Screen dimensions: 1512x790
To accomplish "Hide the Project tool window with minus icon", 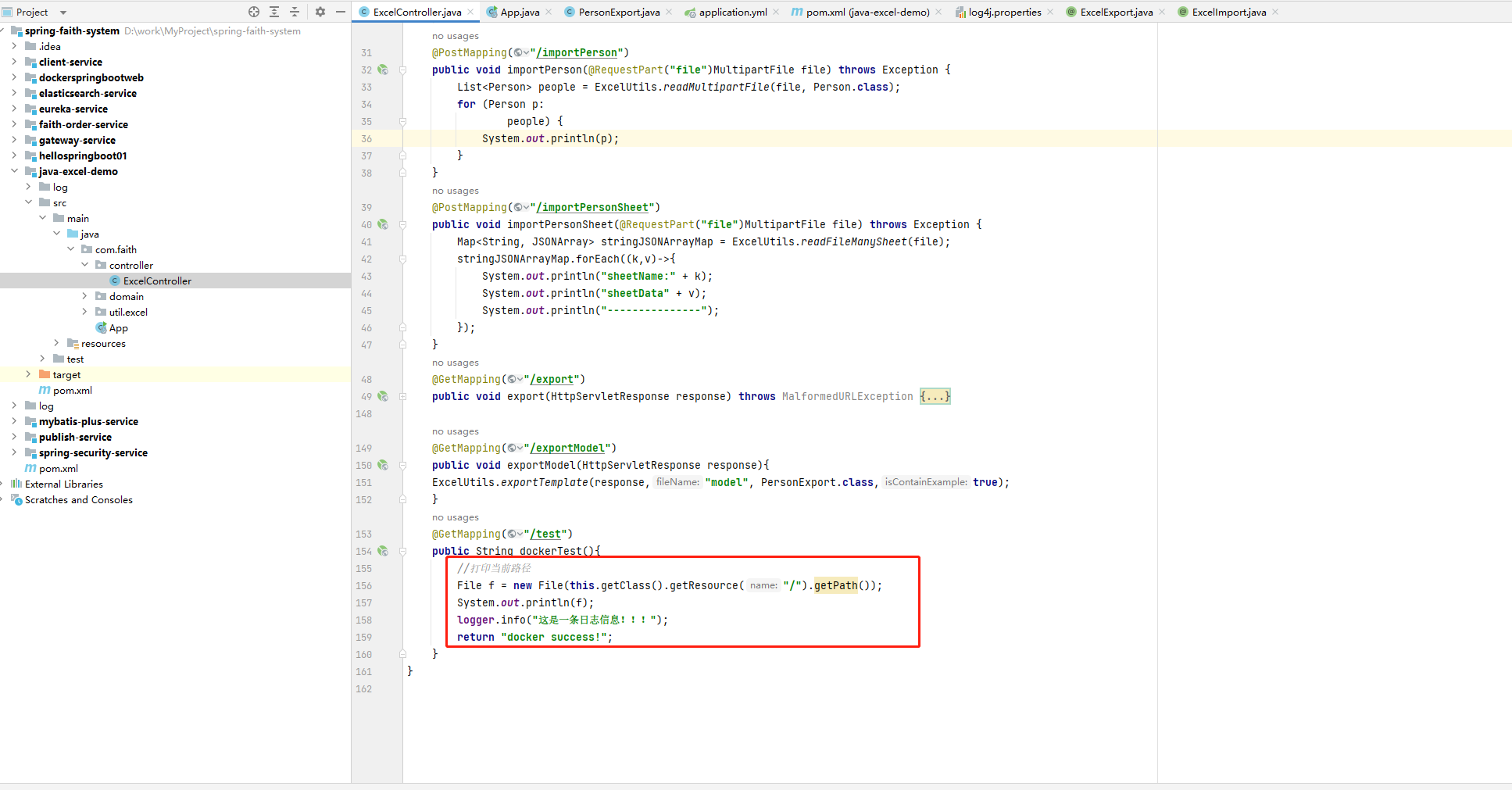I will [341, 12].
